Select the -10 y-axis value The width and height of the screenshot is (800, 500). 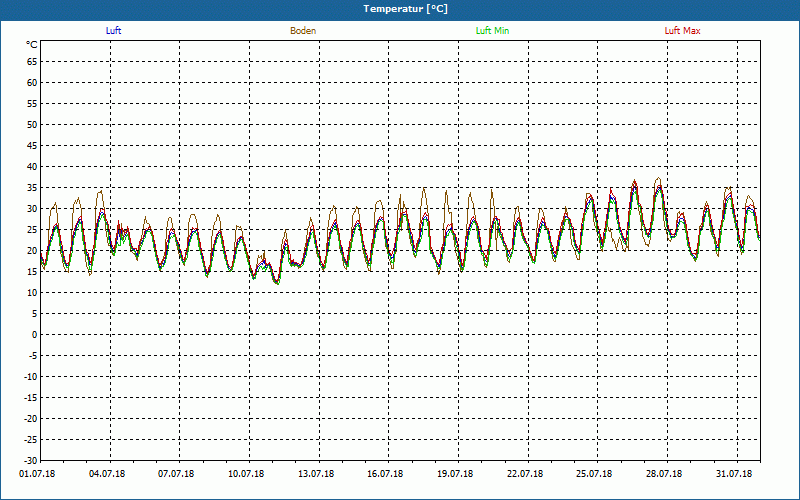click(31, 377)
